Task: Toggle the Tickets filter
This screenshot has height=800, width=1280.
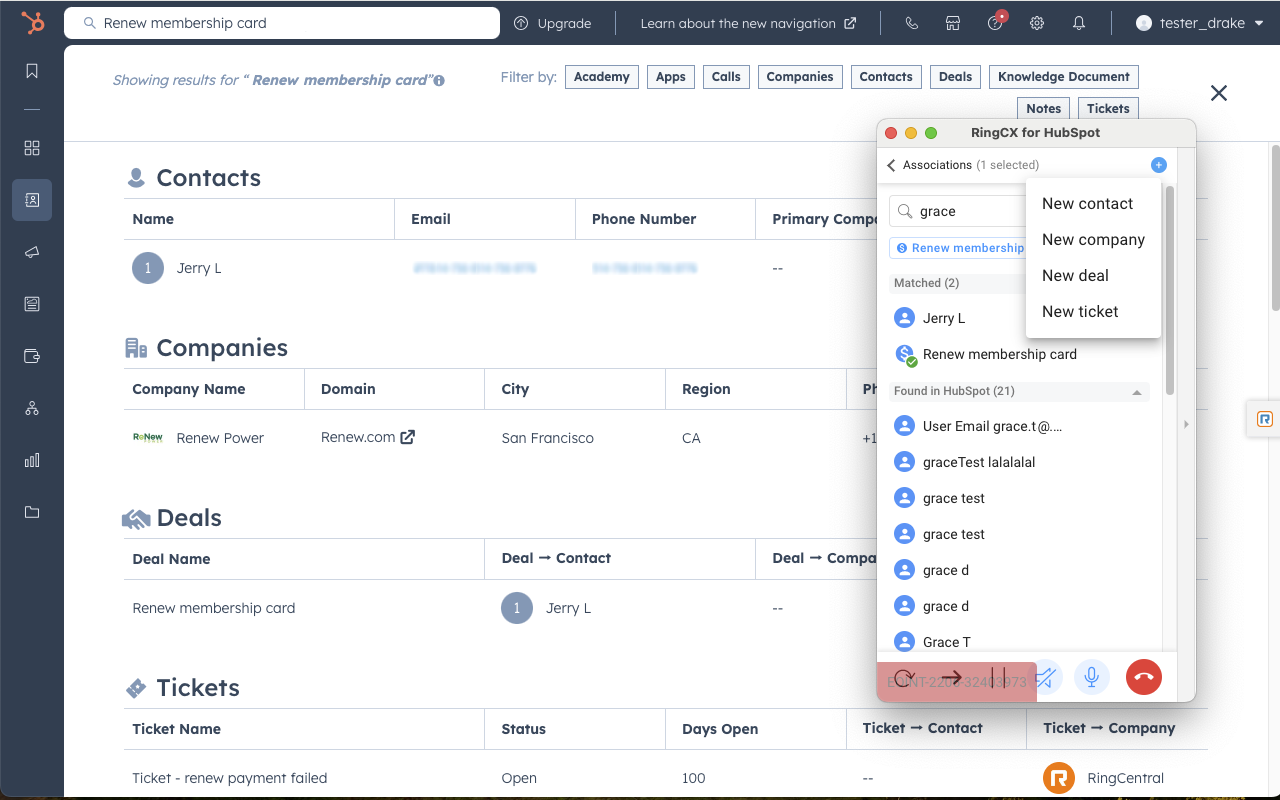Action: 1108,109
